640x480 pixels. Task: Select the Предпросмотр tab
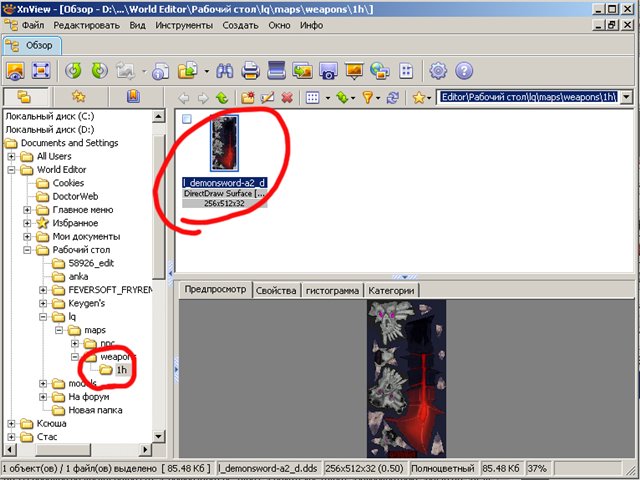point(215,289)
